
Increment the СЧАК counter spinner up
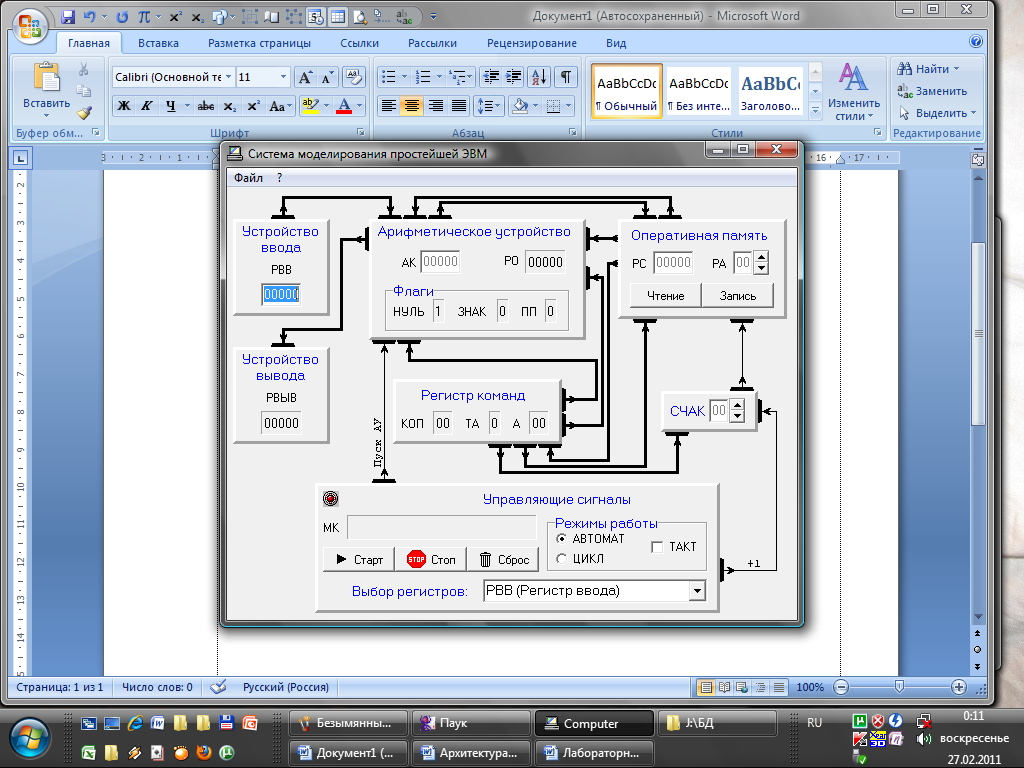pos(737,405)
